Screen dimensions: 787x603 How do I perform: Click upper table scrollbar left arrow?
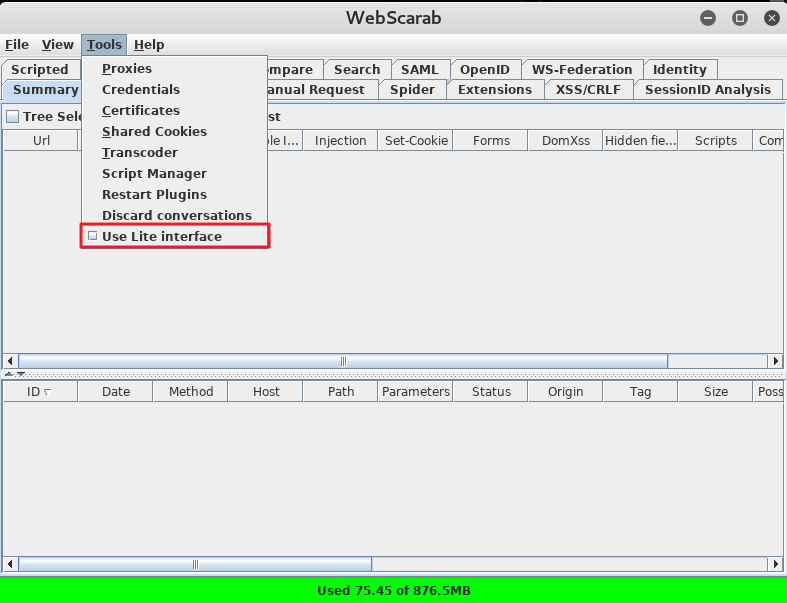[10, 361]
